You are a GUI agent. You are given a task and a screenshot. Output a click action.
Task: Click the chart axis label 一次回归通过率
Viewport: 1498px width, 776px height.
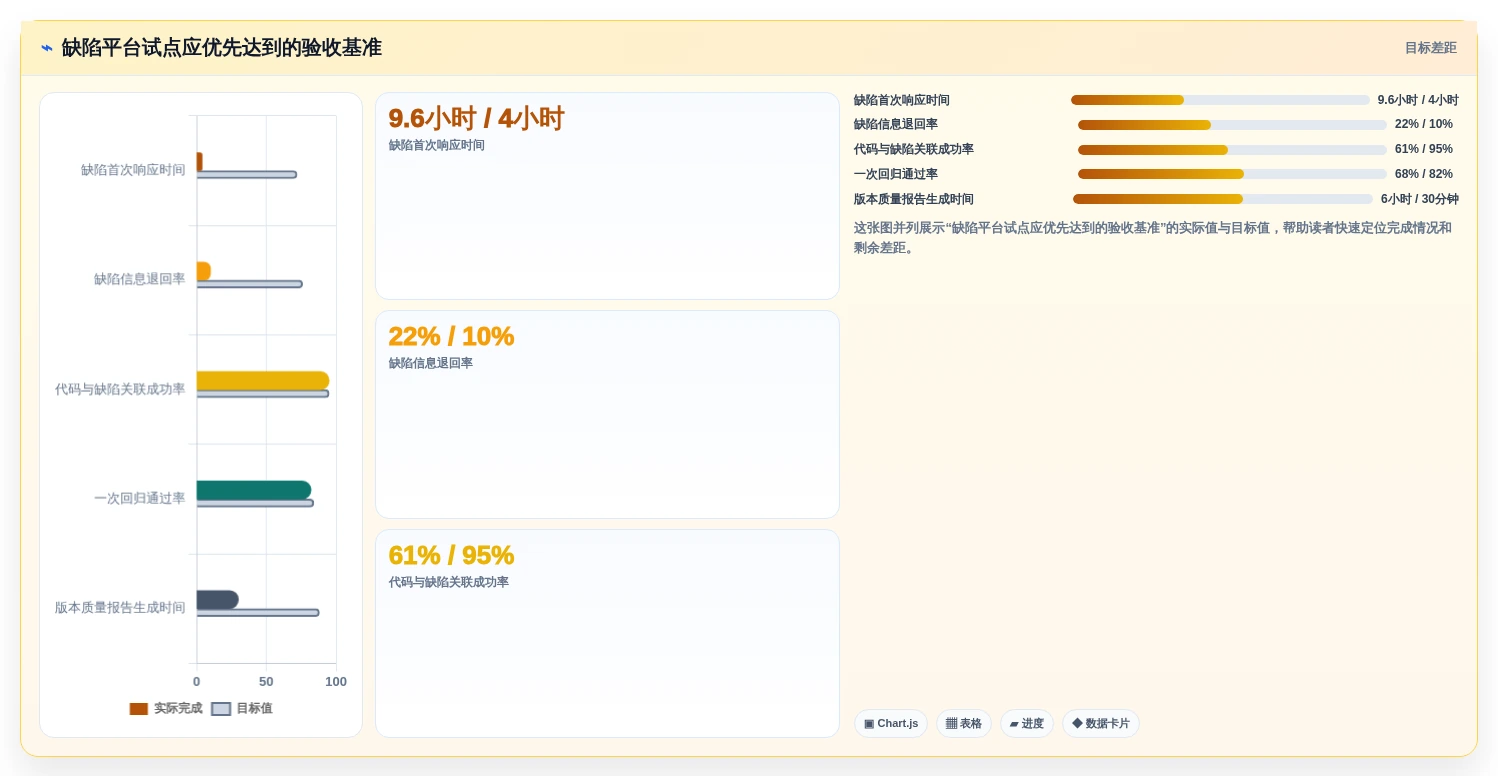click(140, 498)
